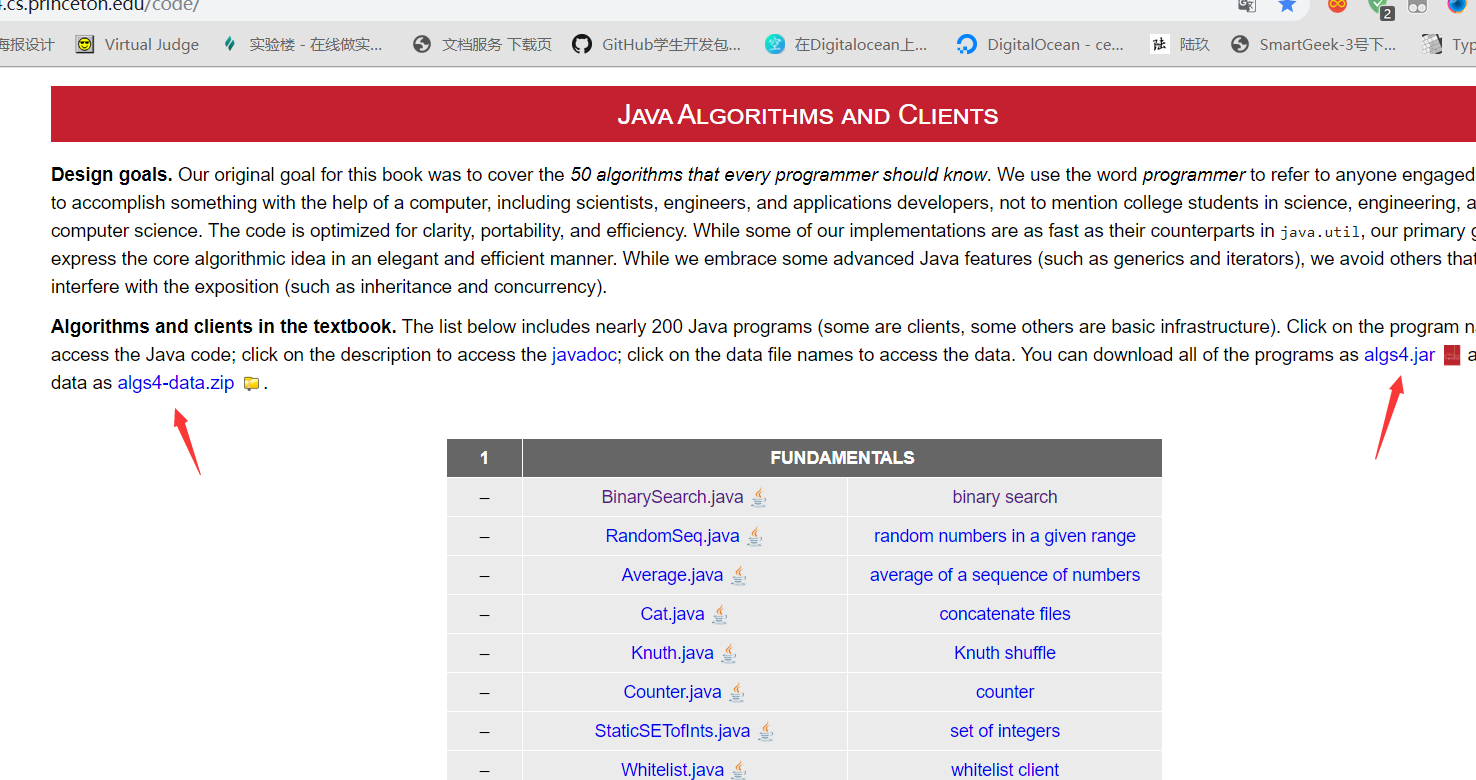The width and height of the screenshot is (1476, 780).
Task: Open the gray extension icon in the toolbar
Action: [1417, 8]
